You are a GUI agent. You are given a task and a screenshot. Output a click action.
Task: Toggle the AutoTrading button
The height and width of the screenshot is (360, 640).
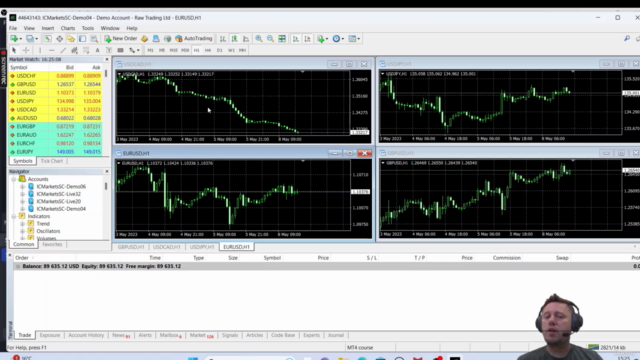(x=194, y=39)
